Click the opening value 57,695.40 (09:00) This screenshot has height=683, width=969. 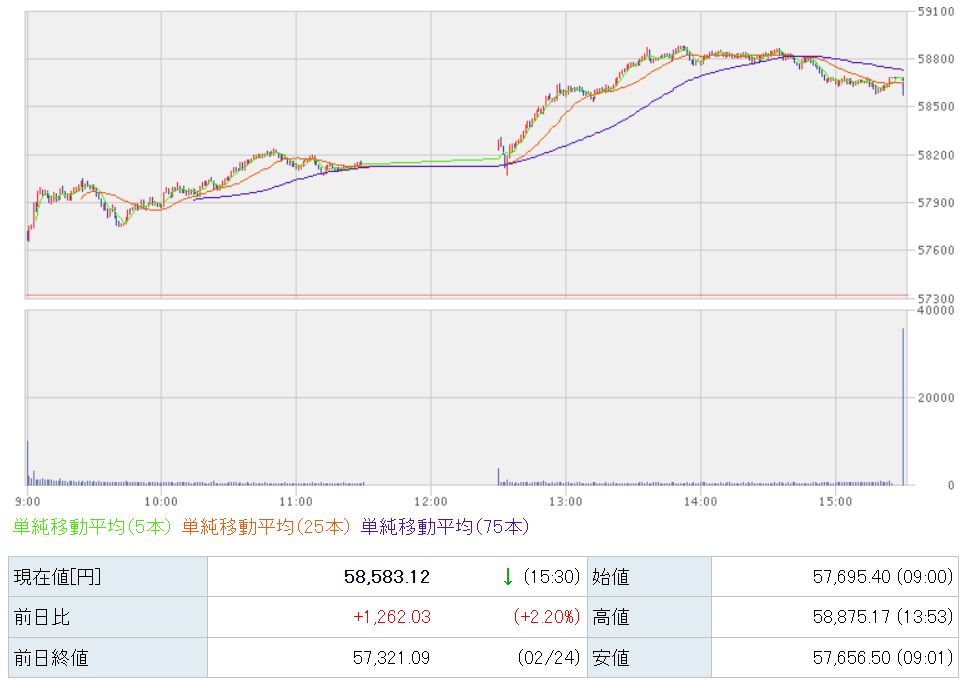880,577
